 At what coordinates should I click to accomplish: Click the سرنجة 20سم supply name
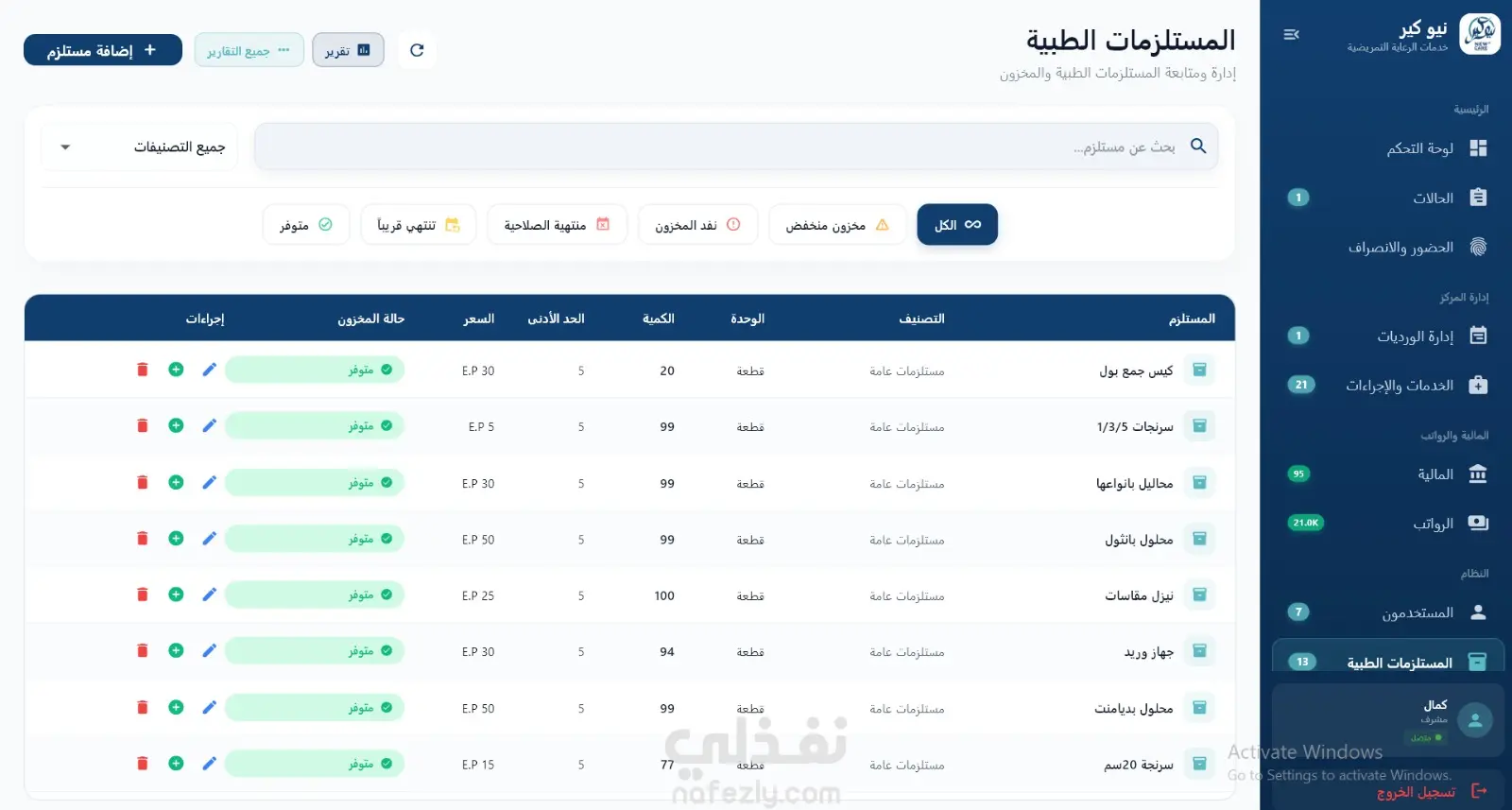1139,764
